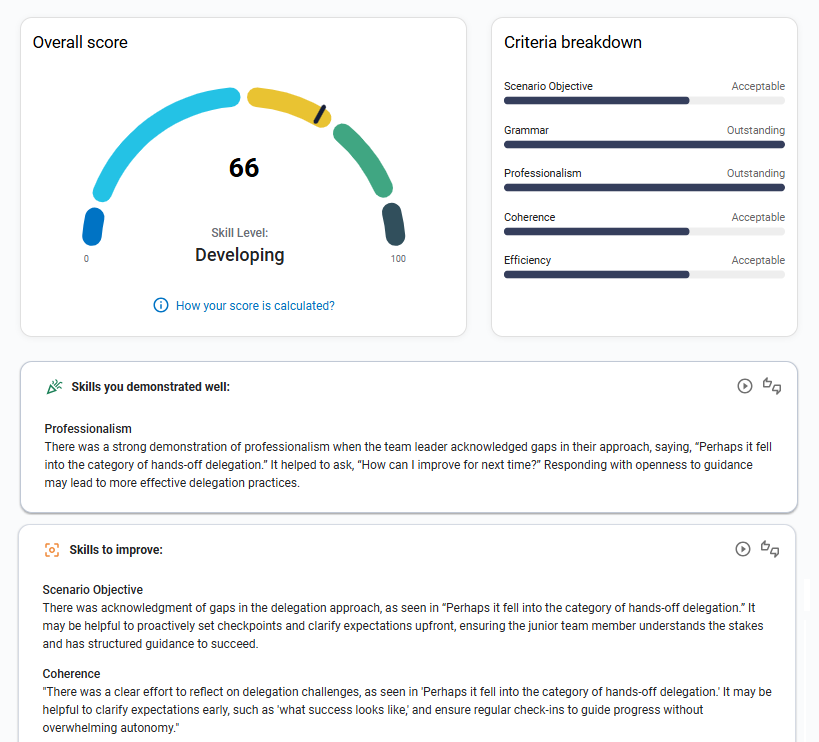This screenshot has width=819, height=742.
Task: Click the celebration icon beside demonstrated skills heading
Action: [x=54, y=387]
